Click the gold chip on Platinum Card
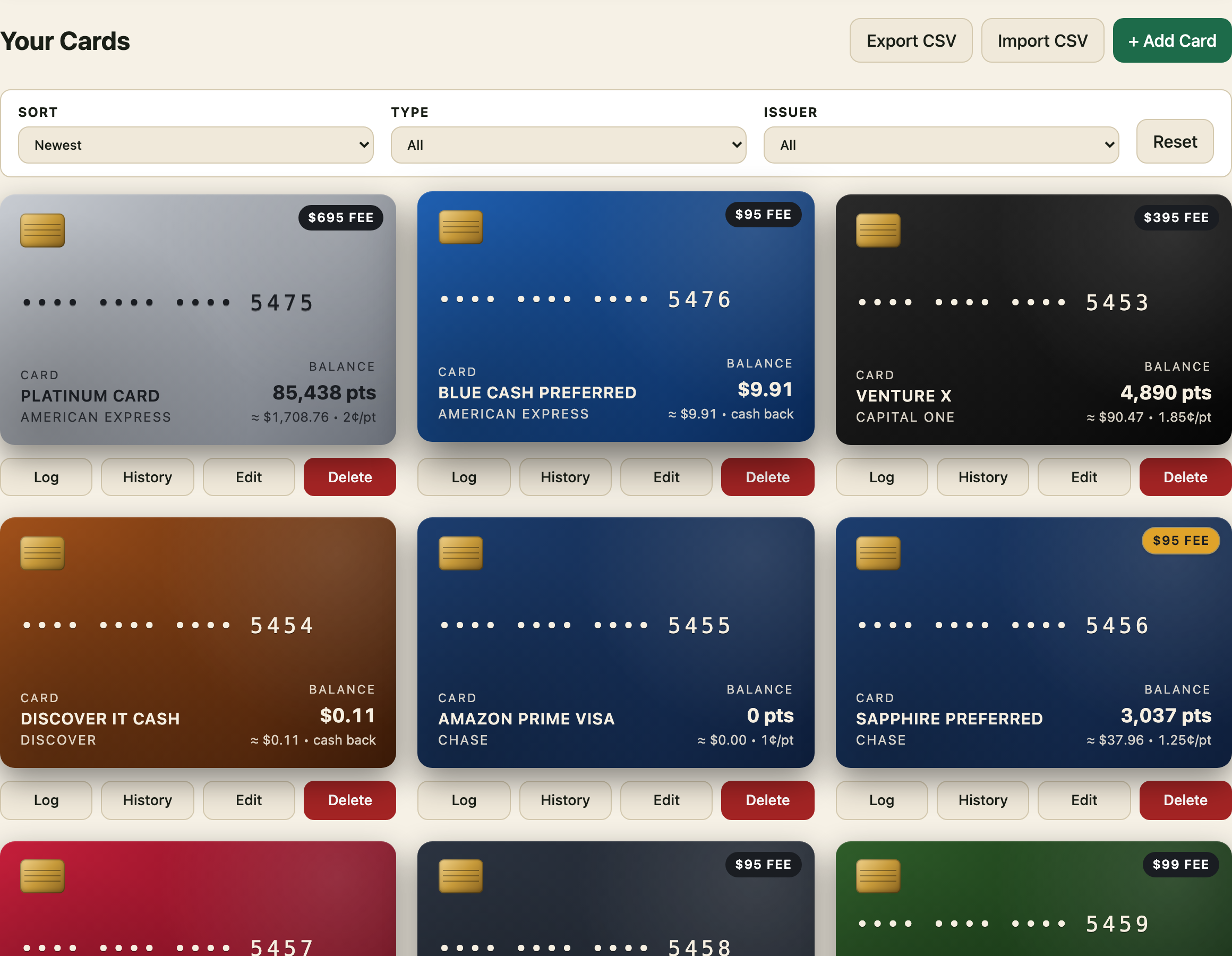 (42, 231)
